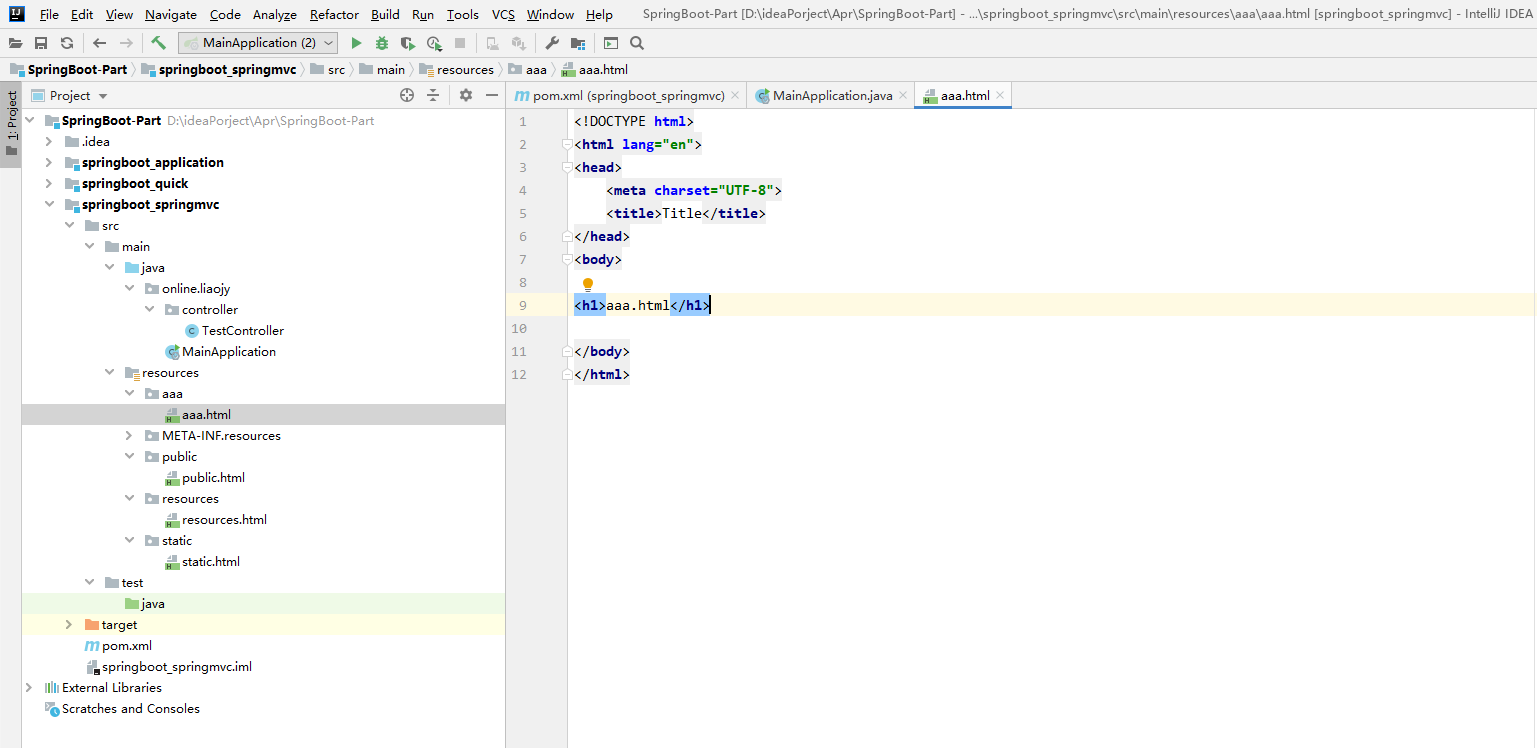This screenshot has height=748, width=1537.
Task: Click the Run Anything terminal-style icon
Action: point(611,43)
